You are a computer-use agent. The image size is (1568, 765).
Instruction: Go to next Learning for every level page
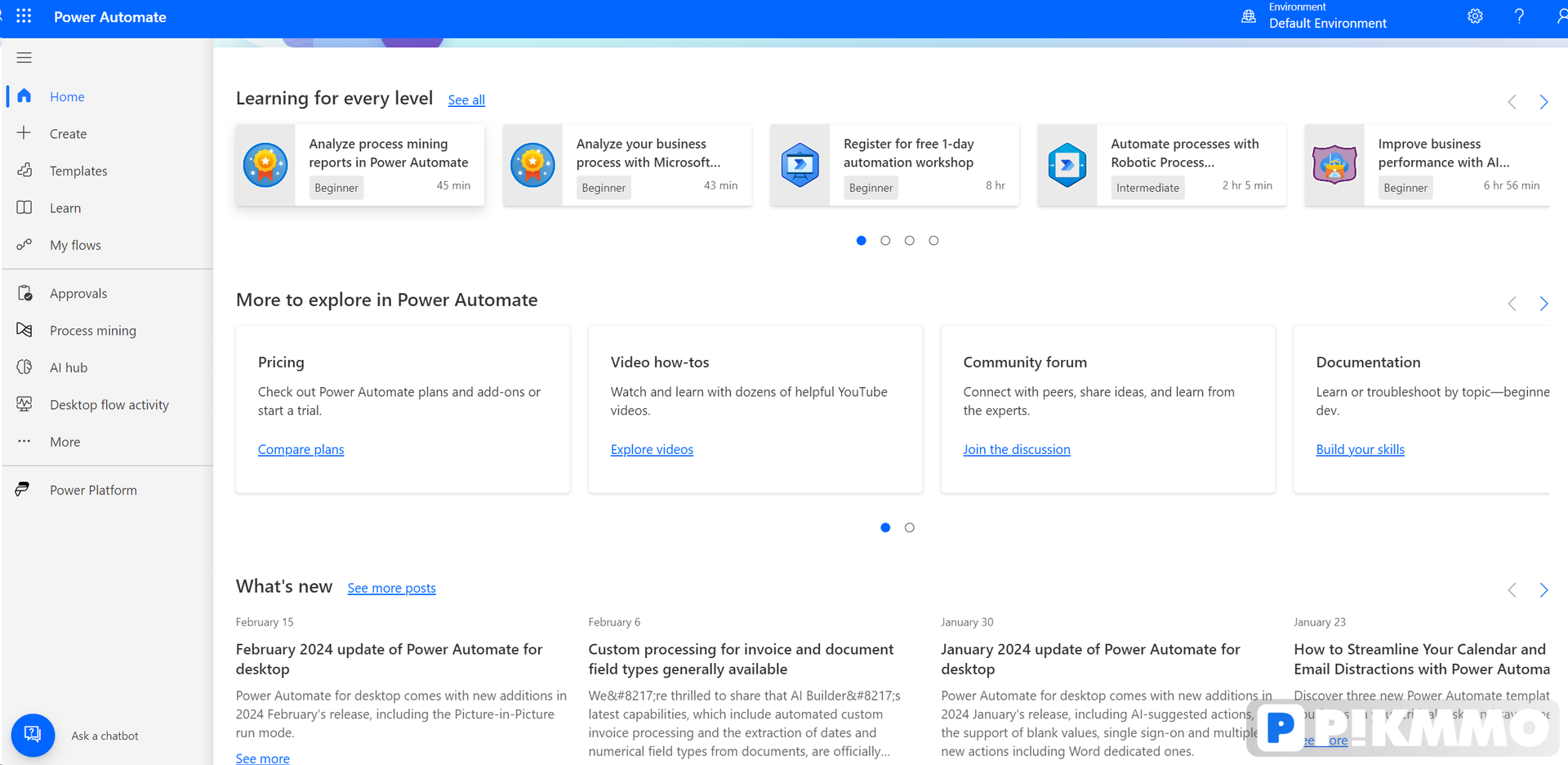pos(1543,102)
